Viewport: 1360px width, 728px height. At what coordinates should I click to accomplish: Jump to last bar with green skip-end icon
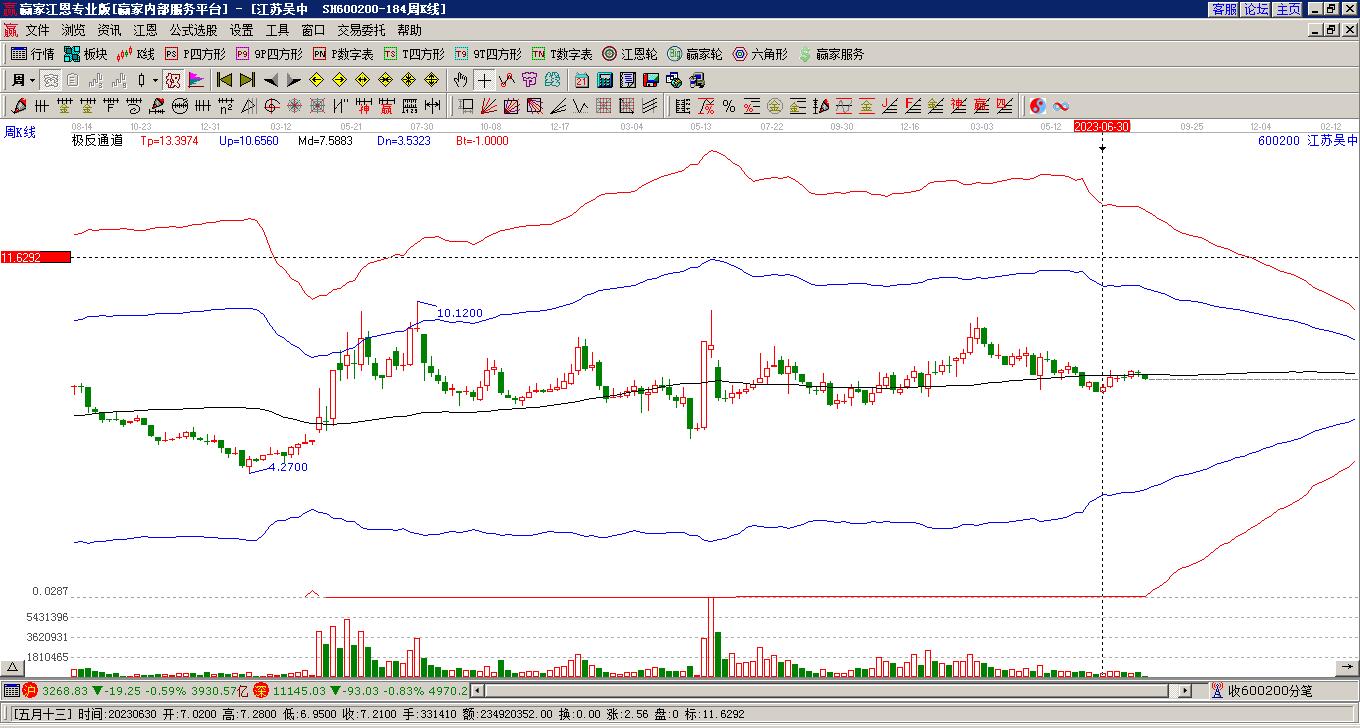247,80
